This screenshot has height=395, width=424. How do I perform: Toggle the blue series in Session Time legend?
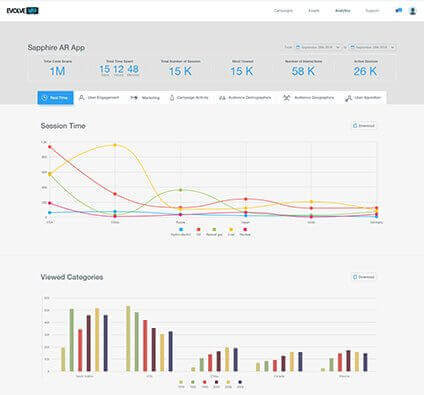181,232
